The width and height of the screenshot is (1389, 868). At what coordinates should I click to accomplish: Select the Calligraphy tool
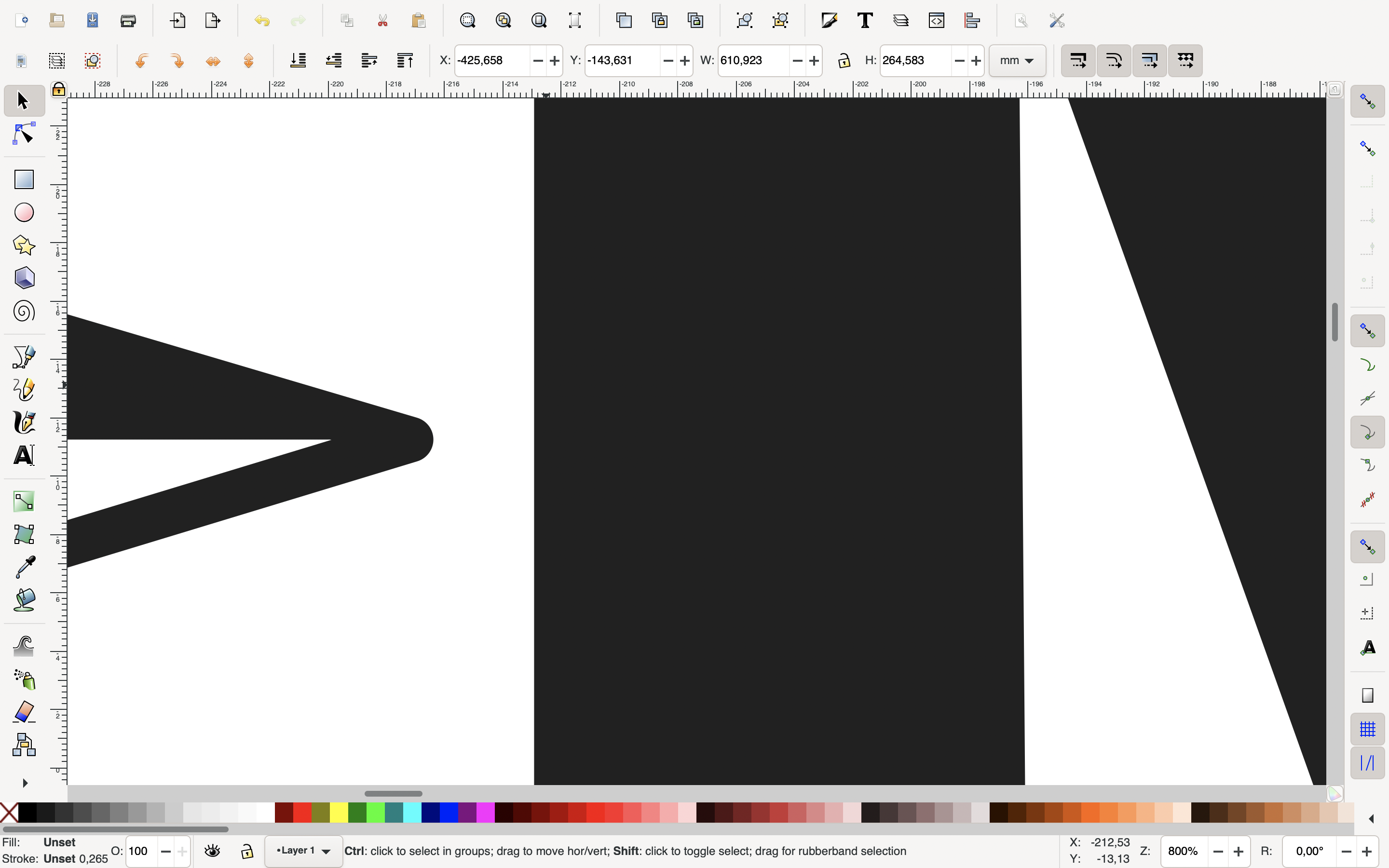click(24, 422)
